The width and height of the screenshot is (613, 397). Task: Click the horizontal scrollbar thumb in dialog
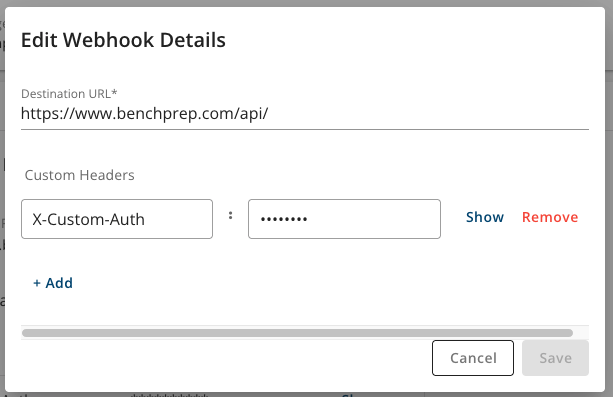coord(297,333)
